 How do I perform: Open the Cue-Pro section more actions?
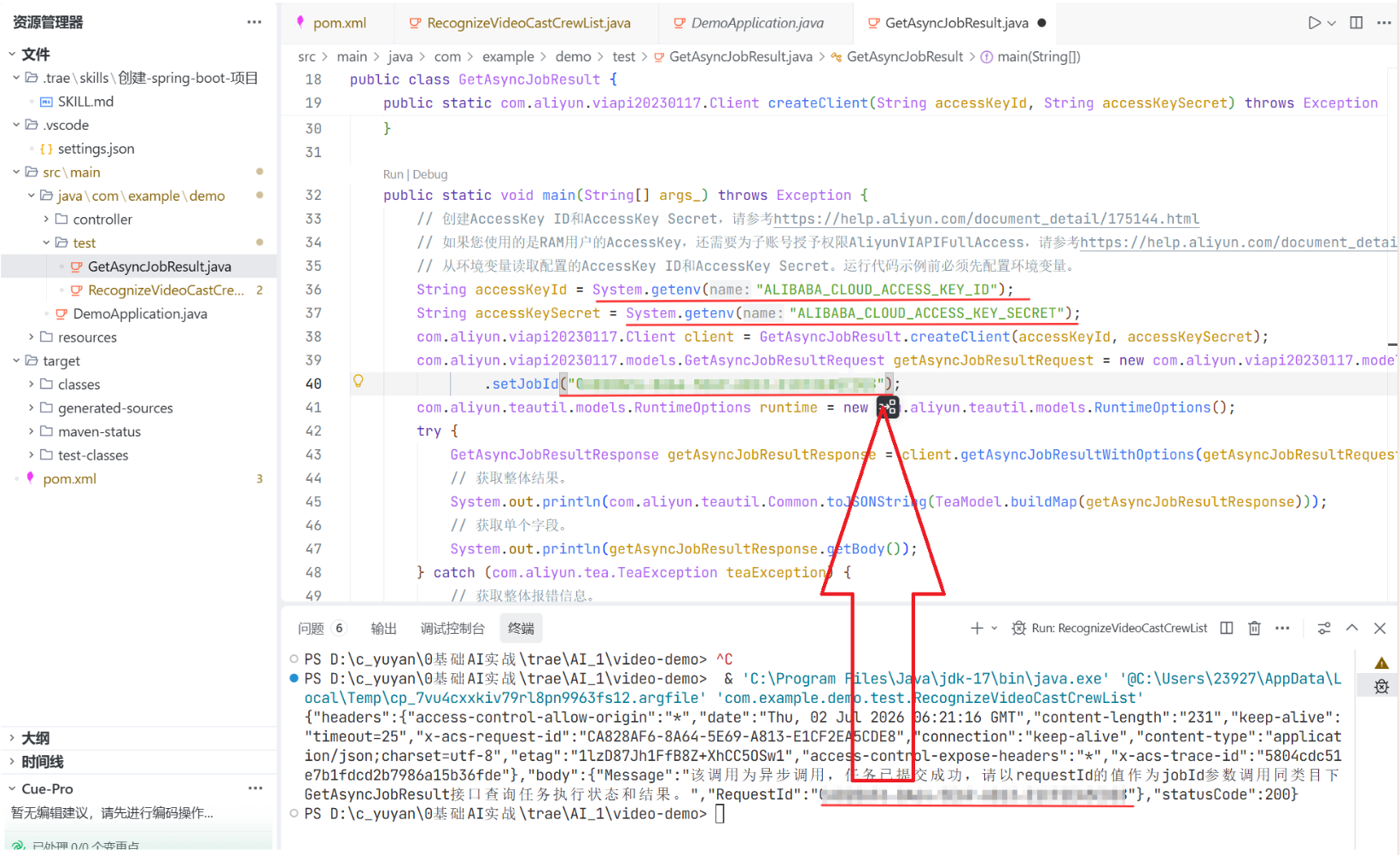[x=254, y=788]
